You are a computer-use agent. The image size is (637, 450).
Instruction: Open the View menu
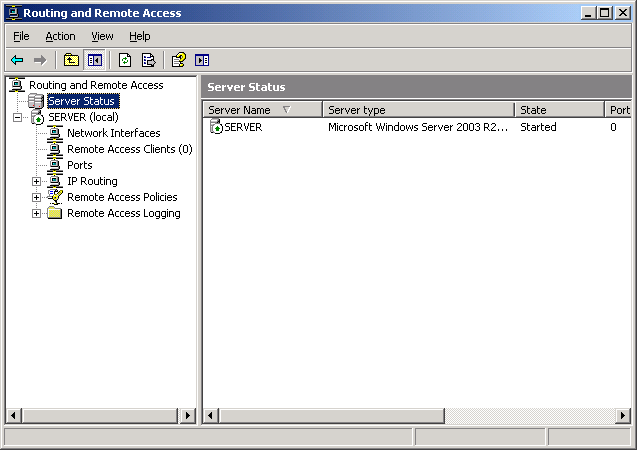click(102, 36)
